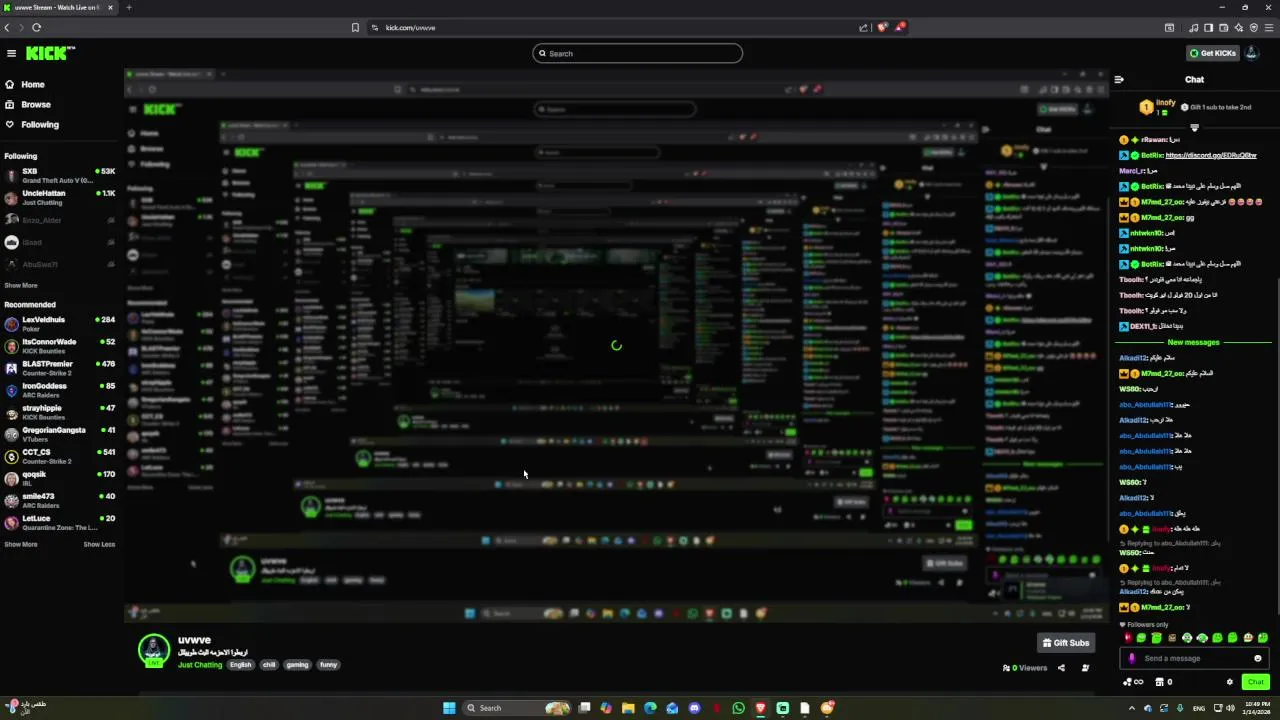Show hidden system tray icons
Screen dimensions: 1280x720
click(1132, 708)
